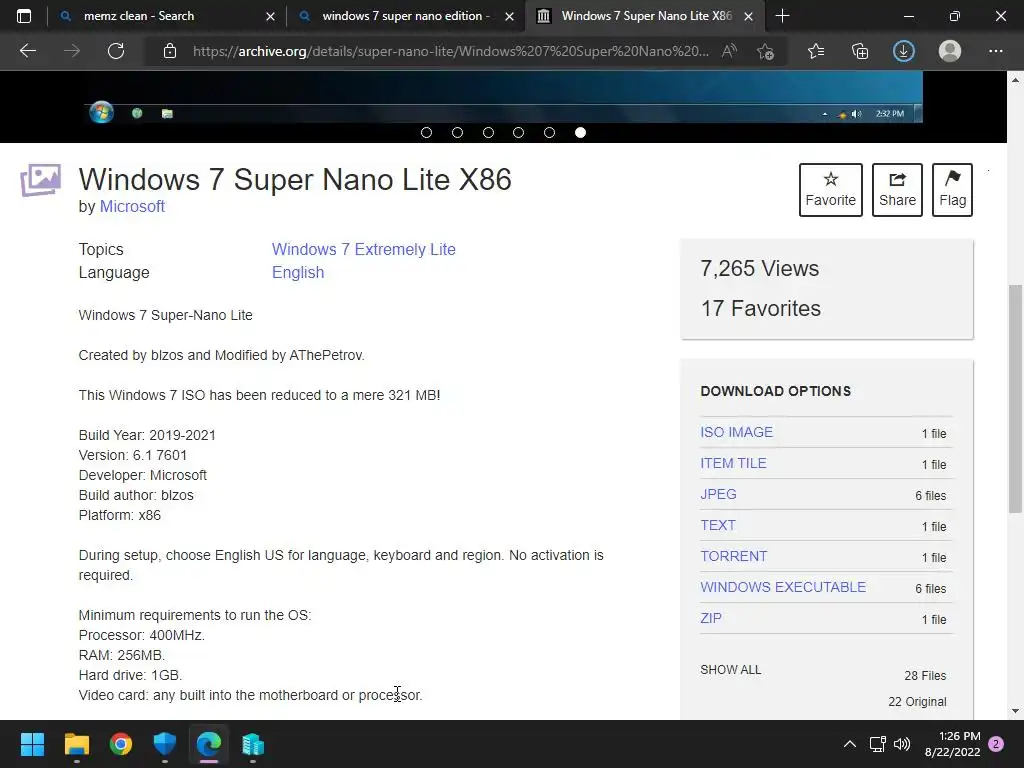The image size is (1024, 768).
Task: Open the English language link
Action: [298, 272]
